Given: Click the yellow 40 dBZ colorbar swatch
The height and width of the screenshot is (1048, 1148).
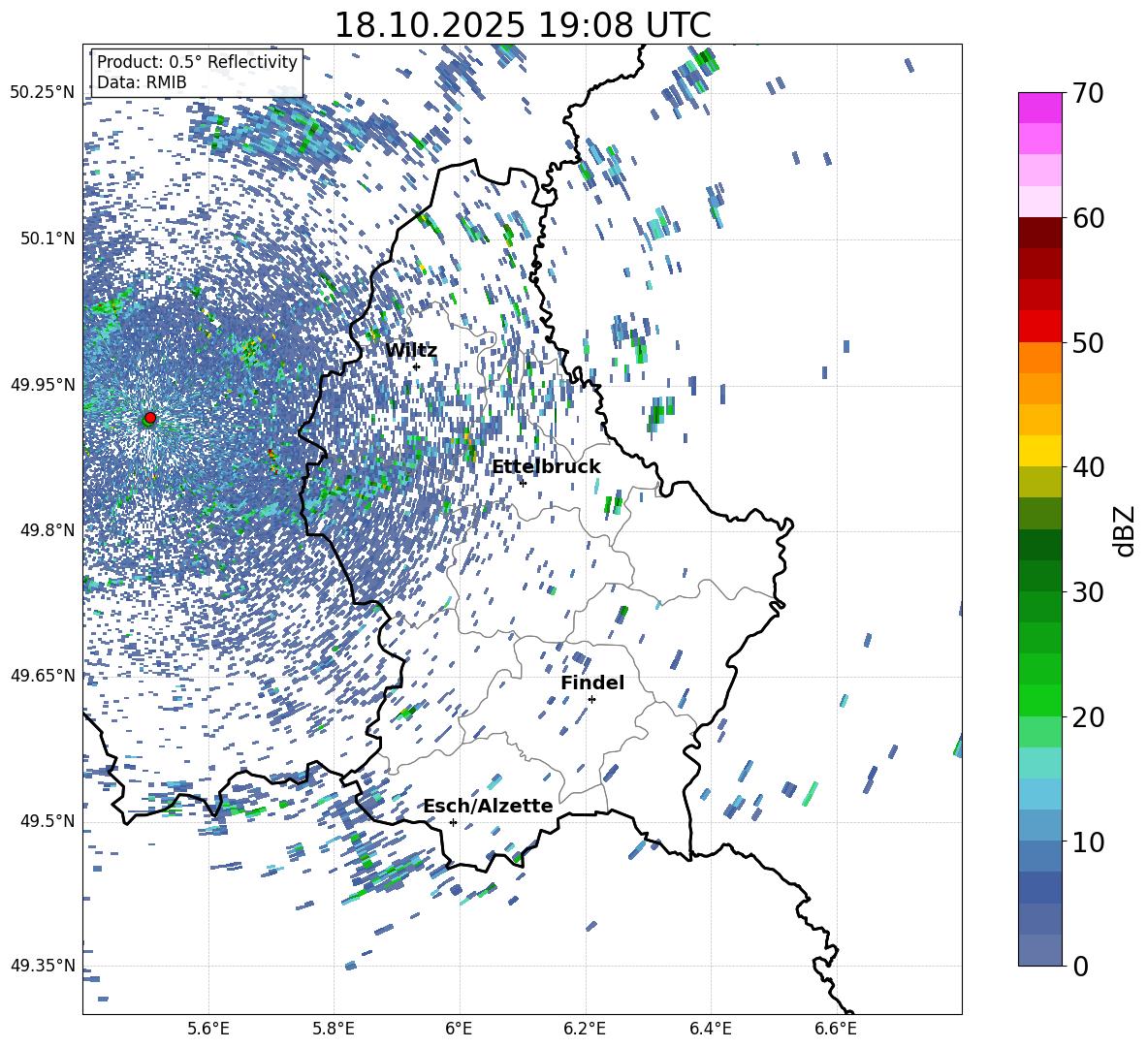Looking at the screenshot, I should click(x=1039, y=451).
